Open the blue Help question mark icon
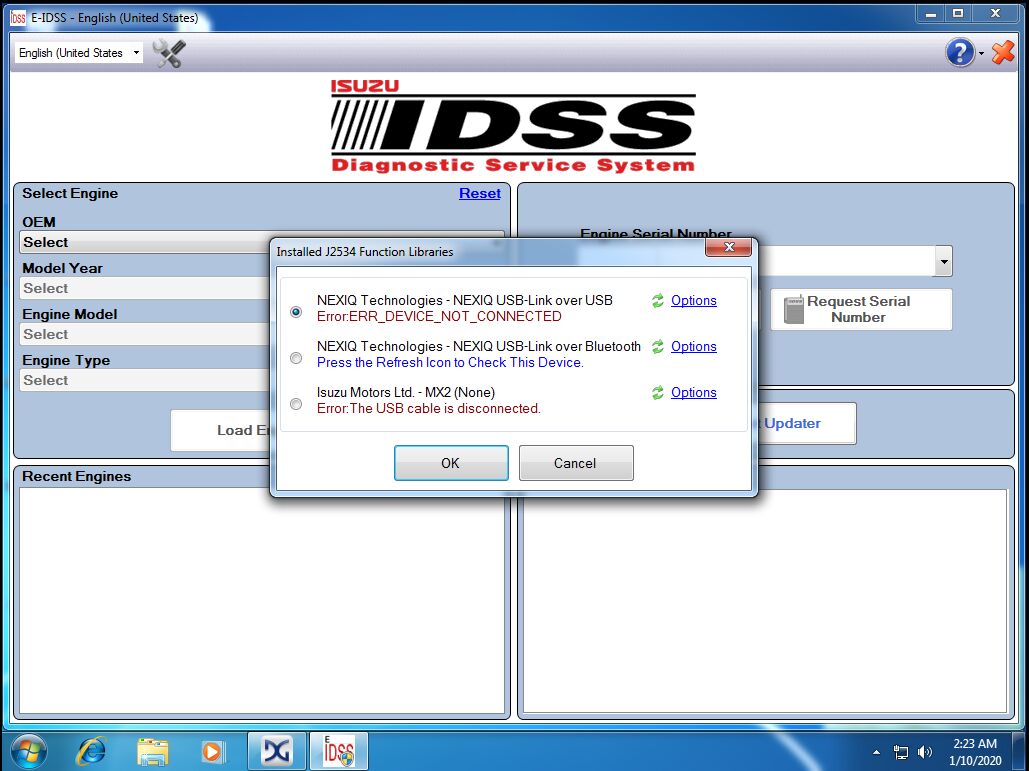The height and width of the screenshot is (771, 1029). click(x=959, y=52)
